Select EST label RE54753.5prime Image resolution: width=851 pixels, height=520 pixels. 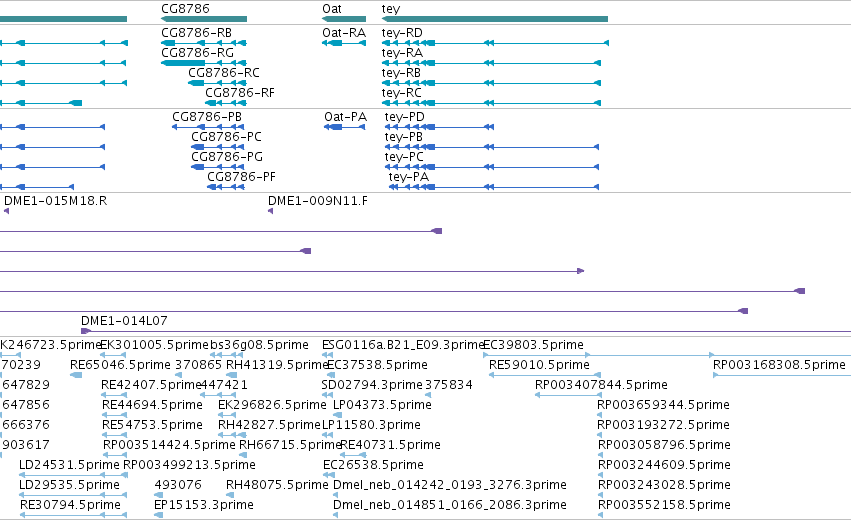tap(152, 425)
